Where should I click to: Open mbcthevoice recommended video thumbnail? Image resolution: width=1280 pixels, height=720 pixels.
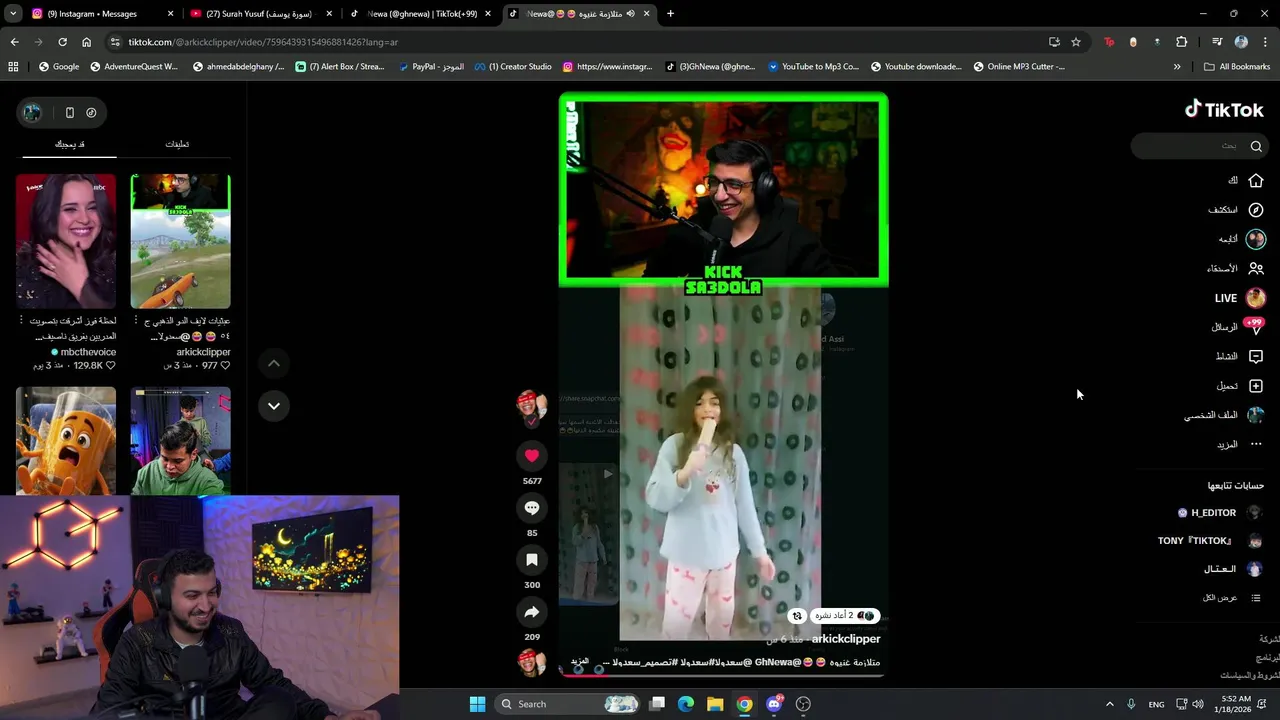click(x=66, y=241)
